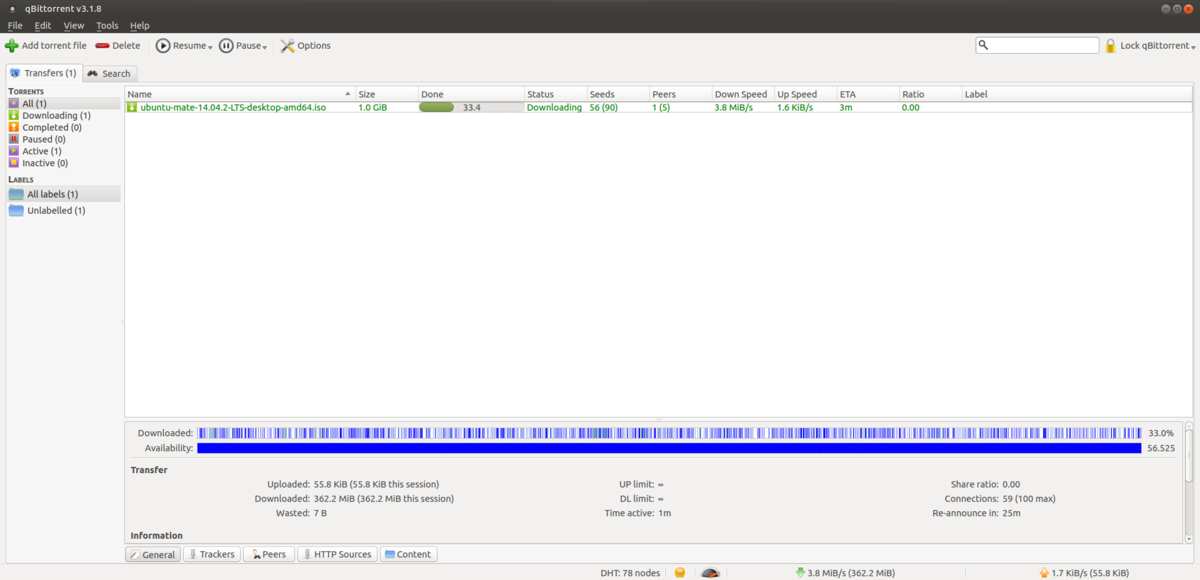
Task: Click the 1.0 GiB size cell
Action: tap(373, 107)
